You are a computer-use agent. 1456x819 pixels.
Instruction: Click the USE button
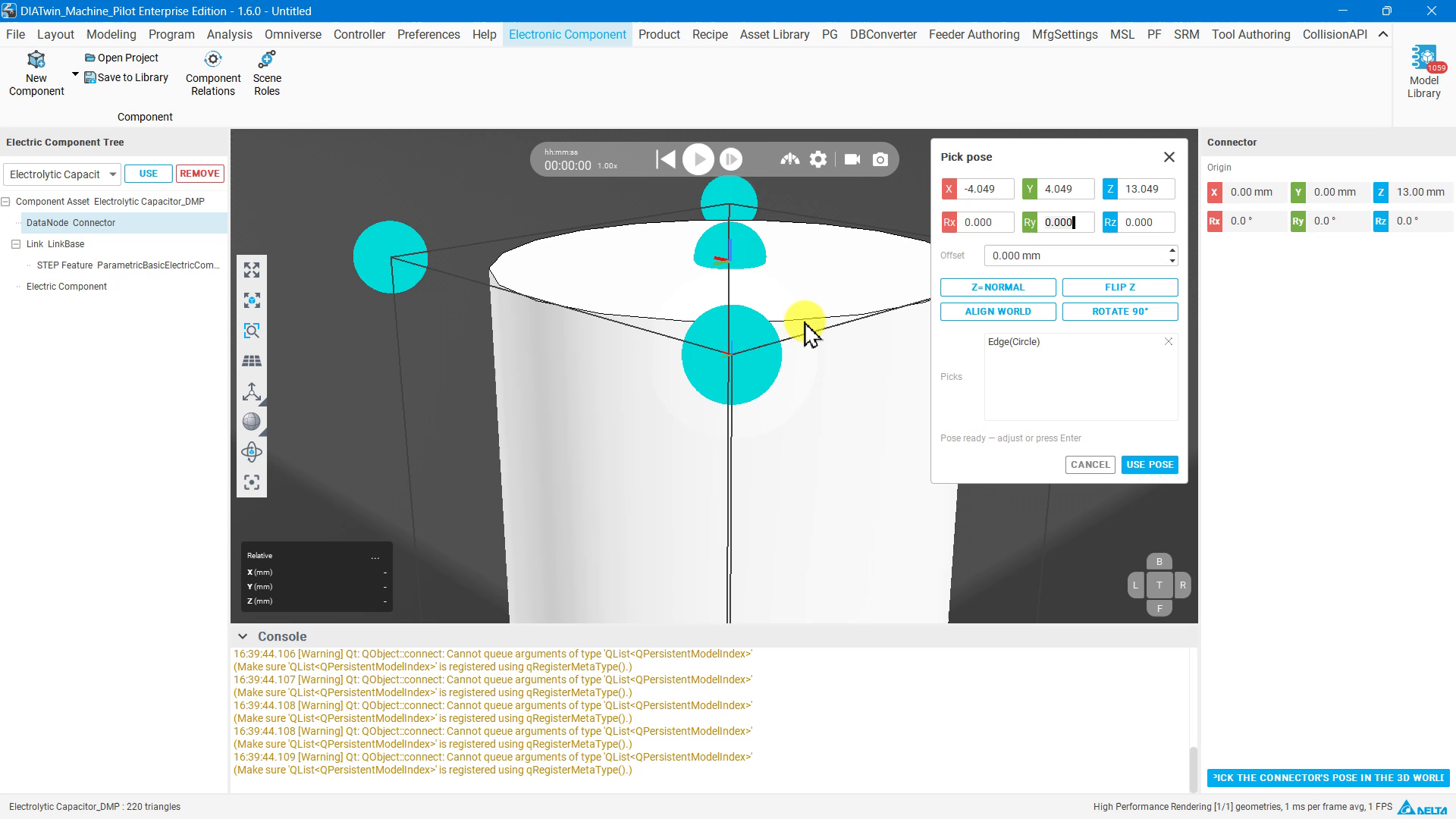pyautogui.click(x=149, y=174)
